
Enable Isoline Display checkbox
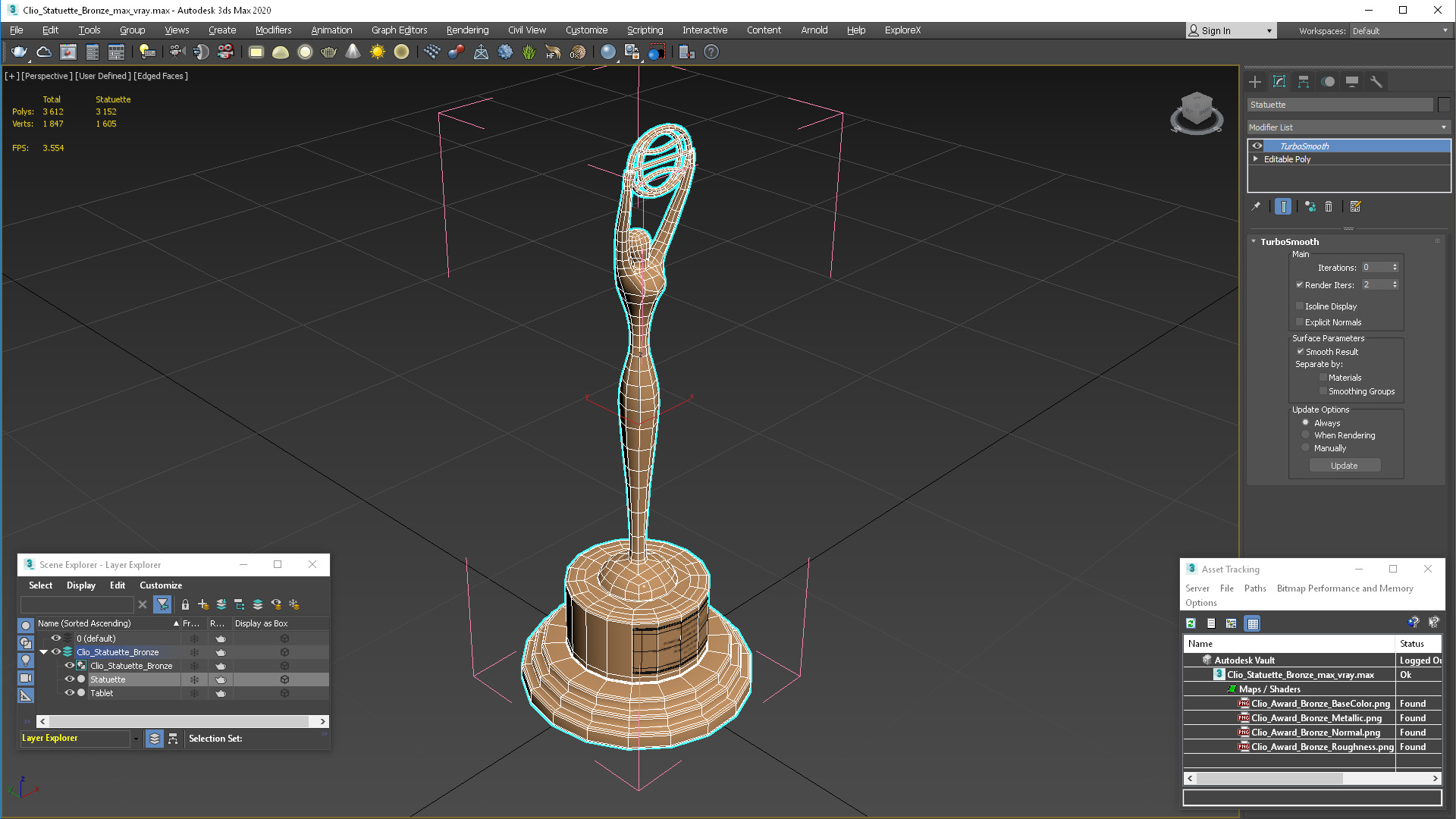tap(1300, 306)
